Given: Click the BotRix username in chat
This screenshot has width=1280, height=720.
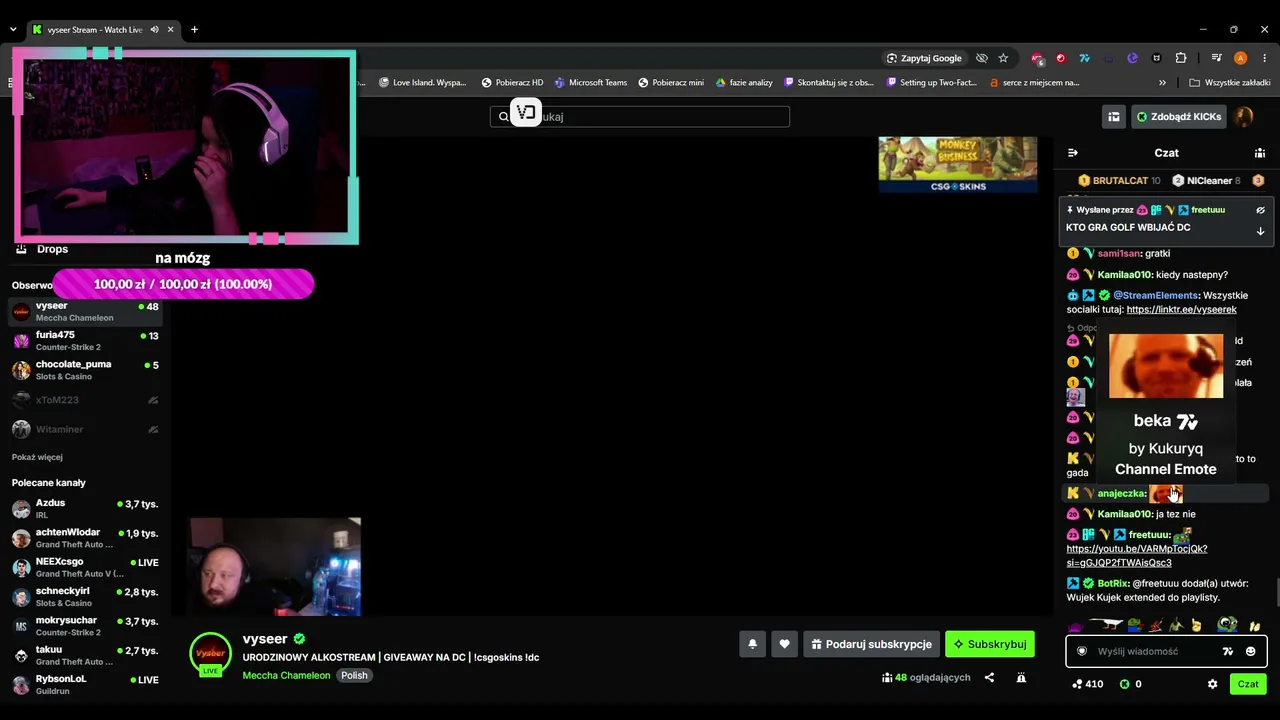Looking at the screenshot, I should click(x=1112, y=583).
